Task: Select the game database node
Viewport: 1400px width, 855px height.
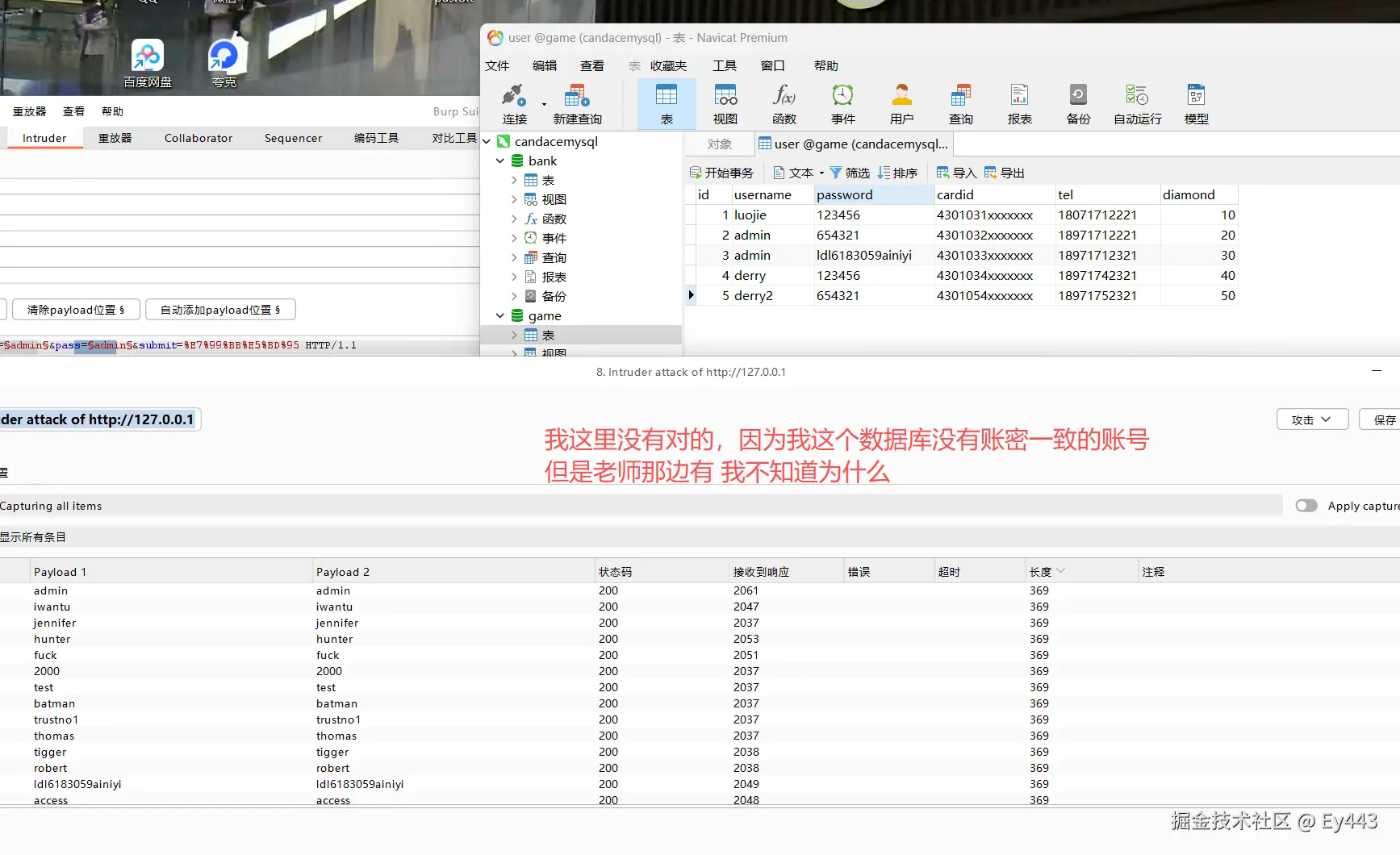Action: [545, 315]
